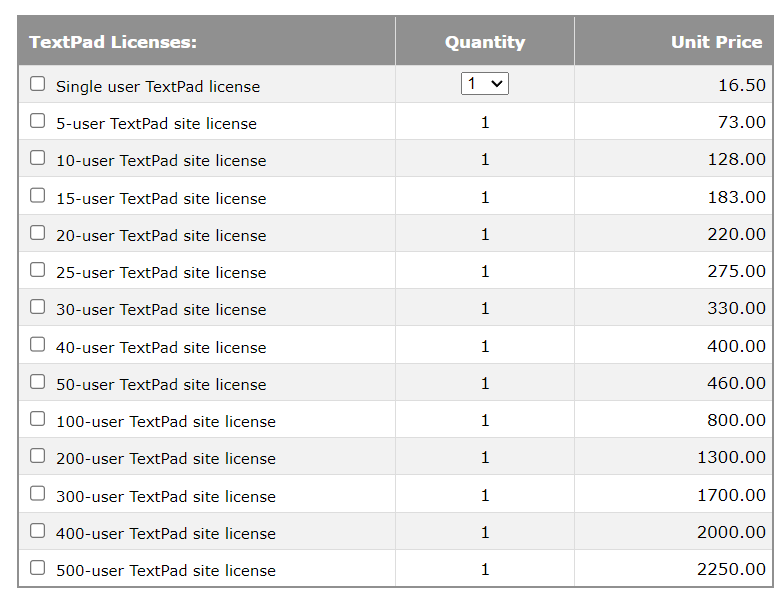Click the 2250.00 unit price cell
The width and height of the screenshot is (776, 602).
coord(731,569)
